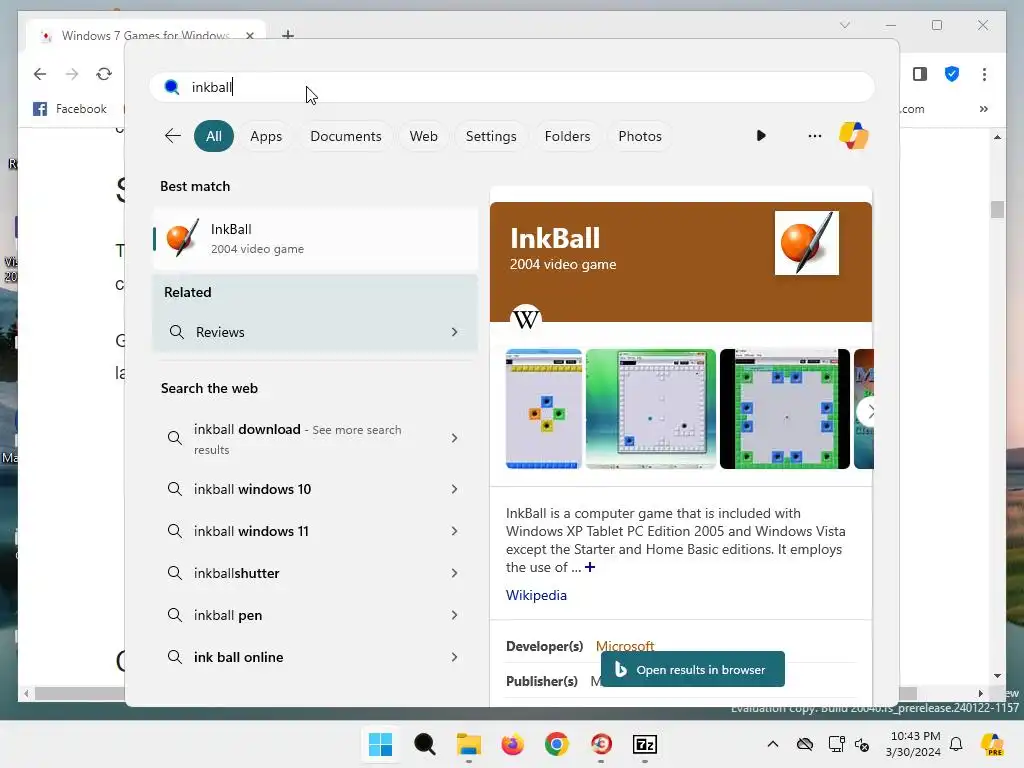Select the Folders filter tab
The image size is (1024, 768).
[567, 136]
